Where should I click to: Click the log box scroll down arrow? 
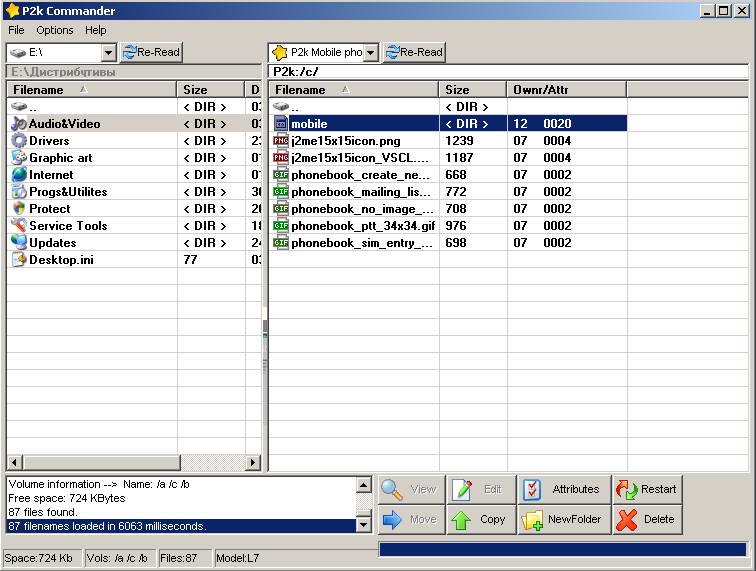tap(364, 525)
